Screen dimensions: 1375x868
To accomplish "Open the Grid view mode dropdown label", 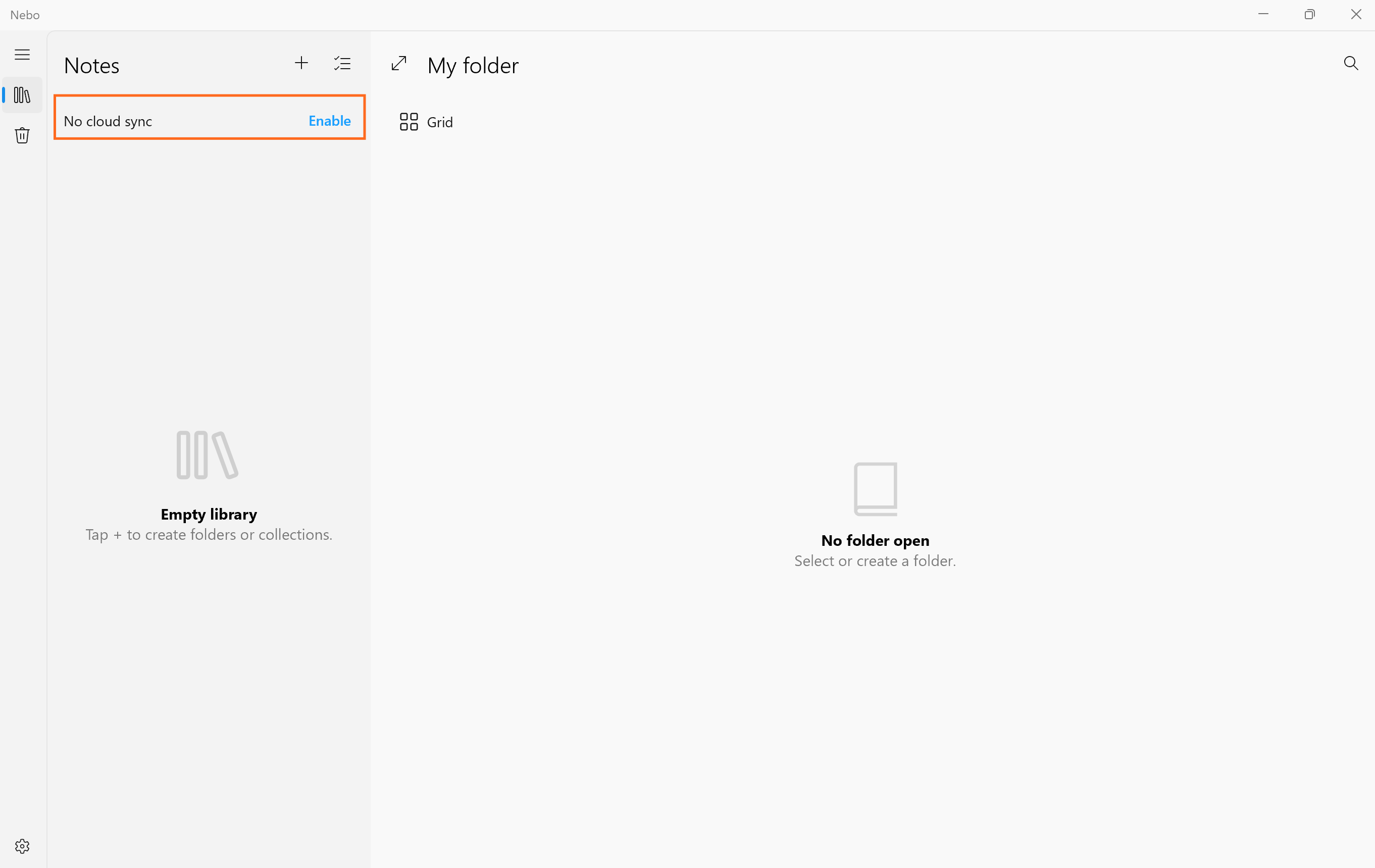I will pyautogui.click(x=440, y=122).
